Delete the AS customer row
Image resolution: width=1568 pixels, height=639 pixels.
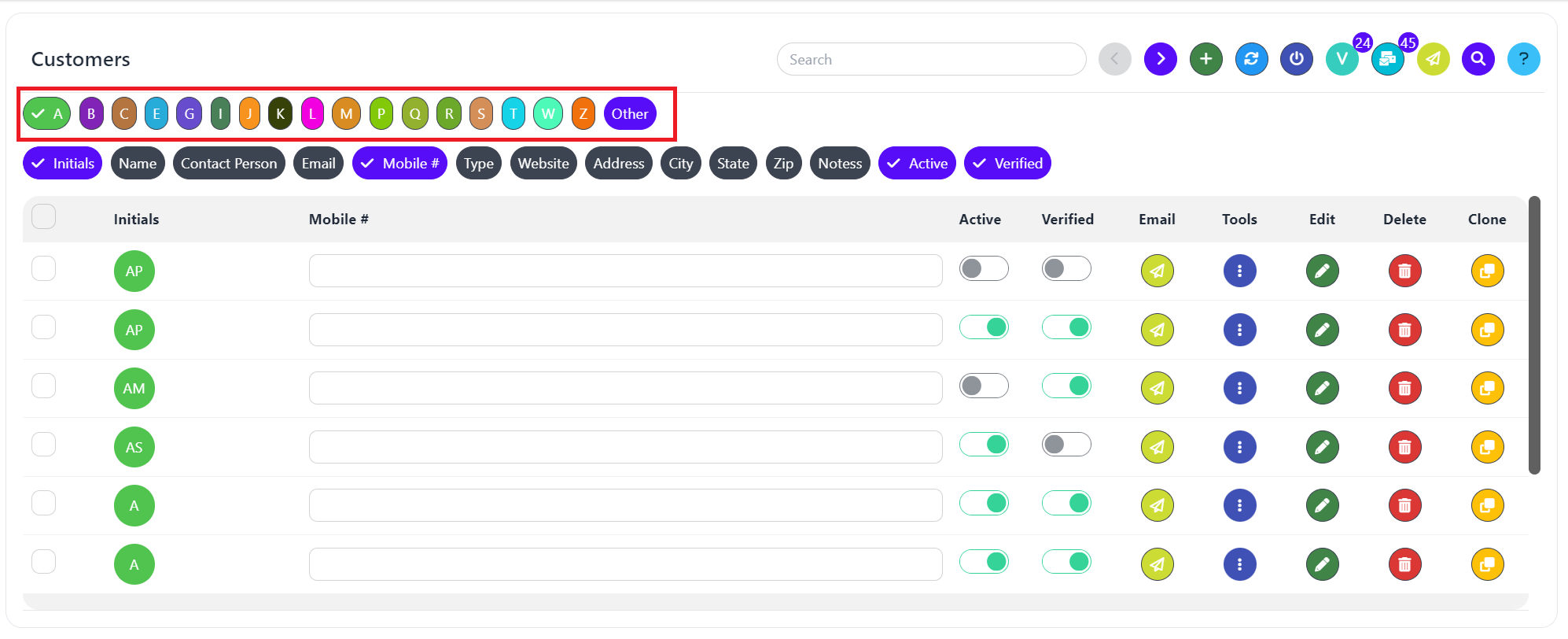1404,447
